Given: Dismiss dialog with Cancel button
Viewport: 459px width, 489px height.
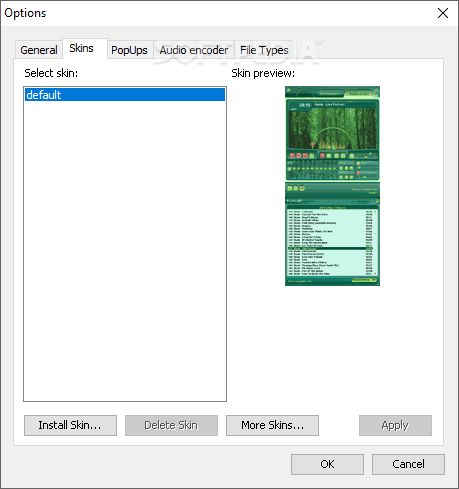Looking at the screenshot, I should (408, 464).
